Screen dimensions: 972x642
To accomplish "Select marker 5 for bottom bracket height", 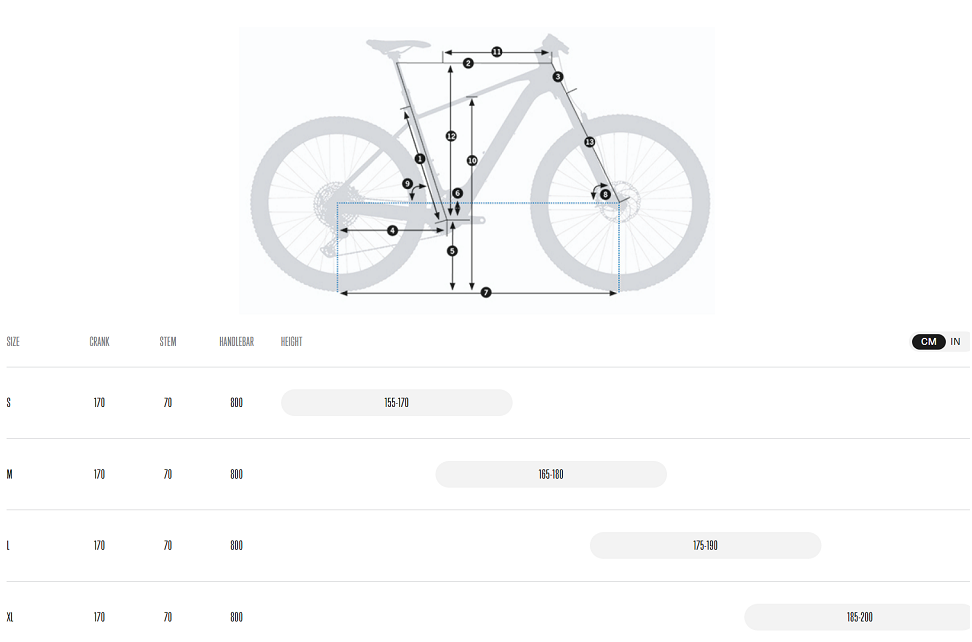I will click(x=452, y=251).
